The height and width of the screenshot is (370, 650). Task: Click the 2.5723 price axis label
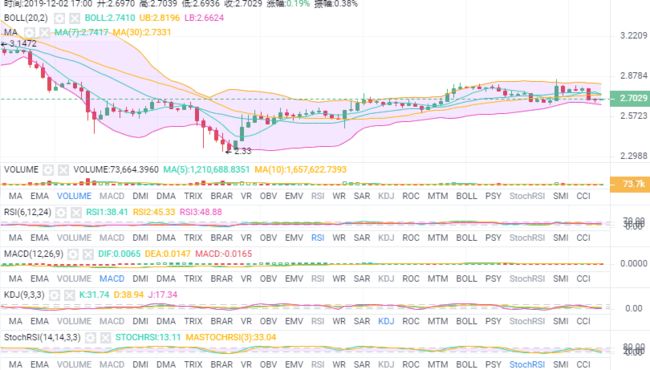pyautogui.click(x=634, y=116)
